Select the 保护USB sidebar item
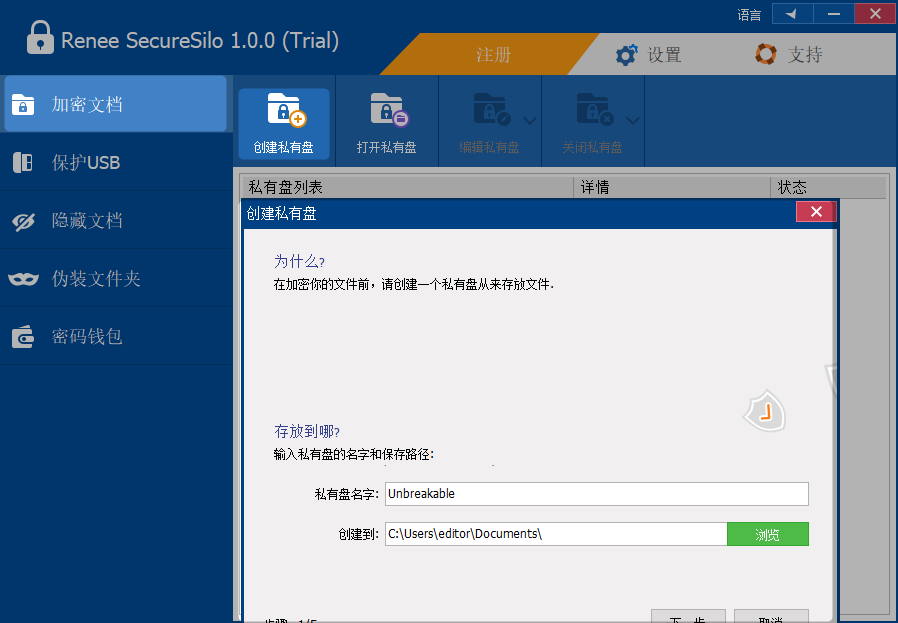 pyautogui.click(x=115, y=163)
